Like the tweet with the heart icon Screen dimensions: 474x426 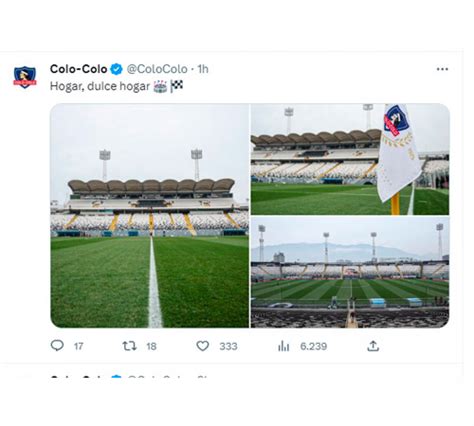(x=202, y=346)
